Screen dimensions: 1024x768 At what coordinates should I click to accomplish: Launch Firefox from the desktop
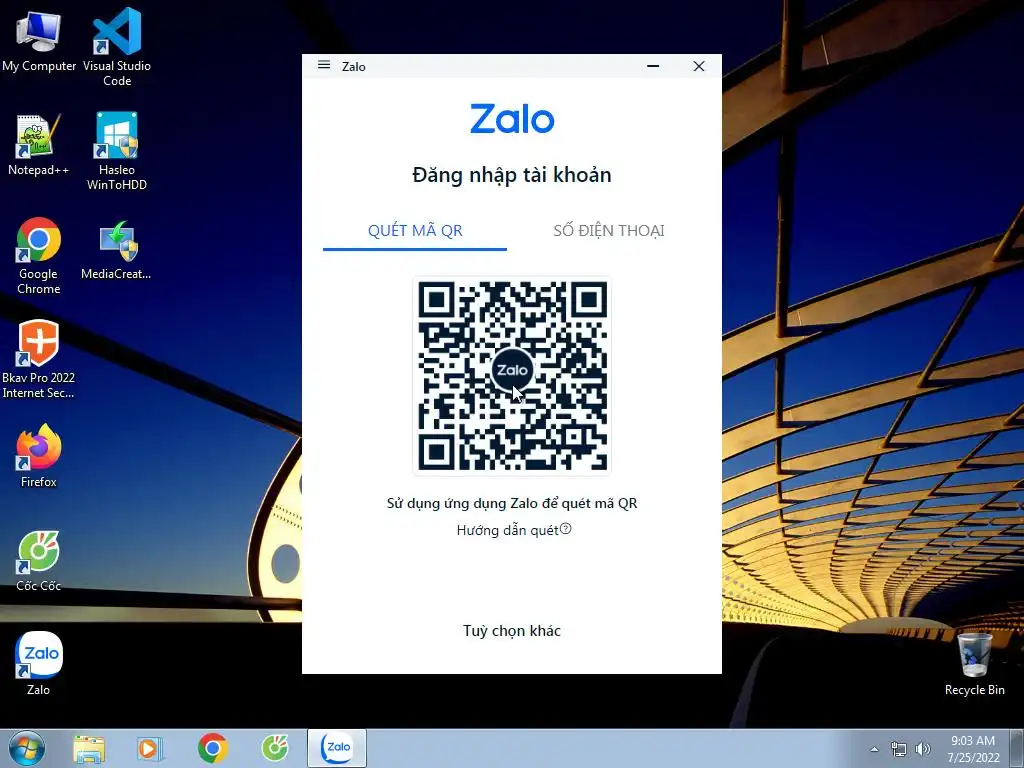tap(39, 456)
